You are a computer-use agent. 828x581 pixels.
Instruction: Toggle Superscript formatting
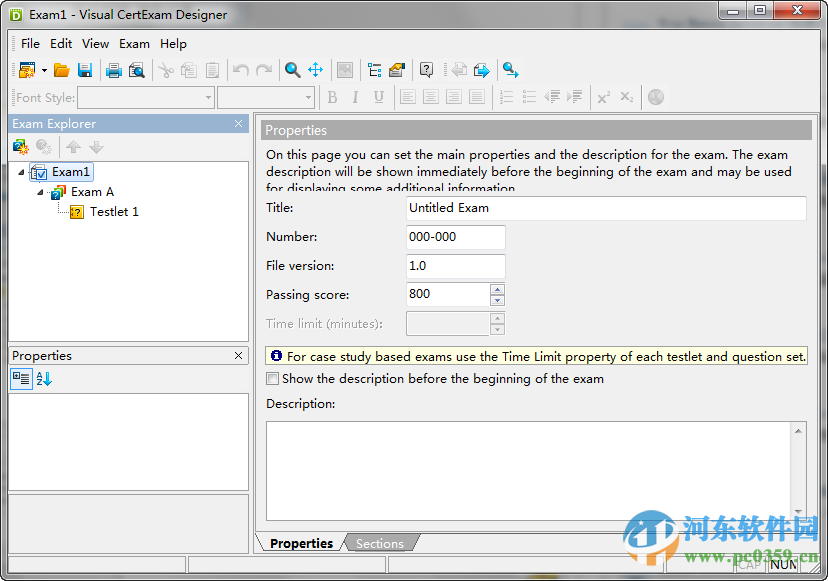click(x=604, y=97)
